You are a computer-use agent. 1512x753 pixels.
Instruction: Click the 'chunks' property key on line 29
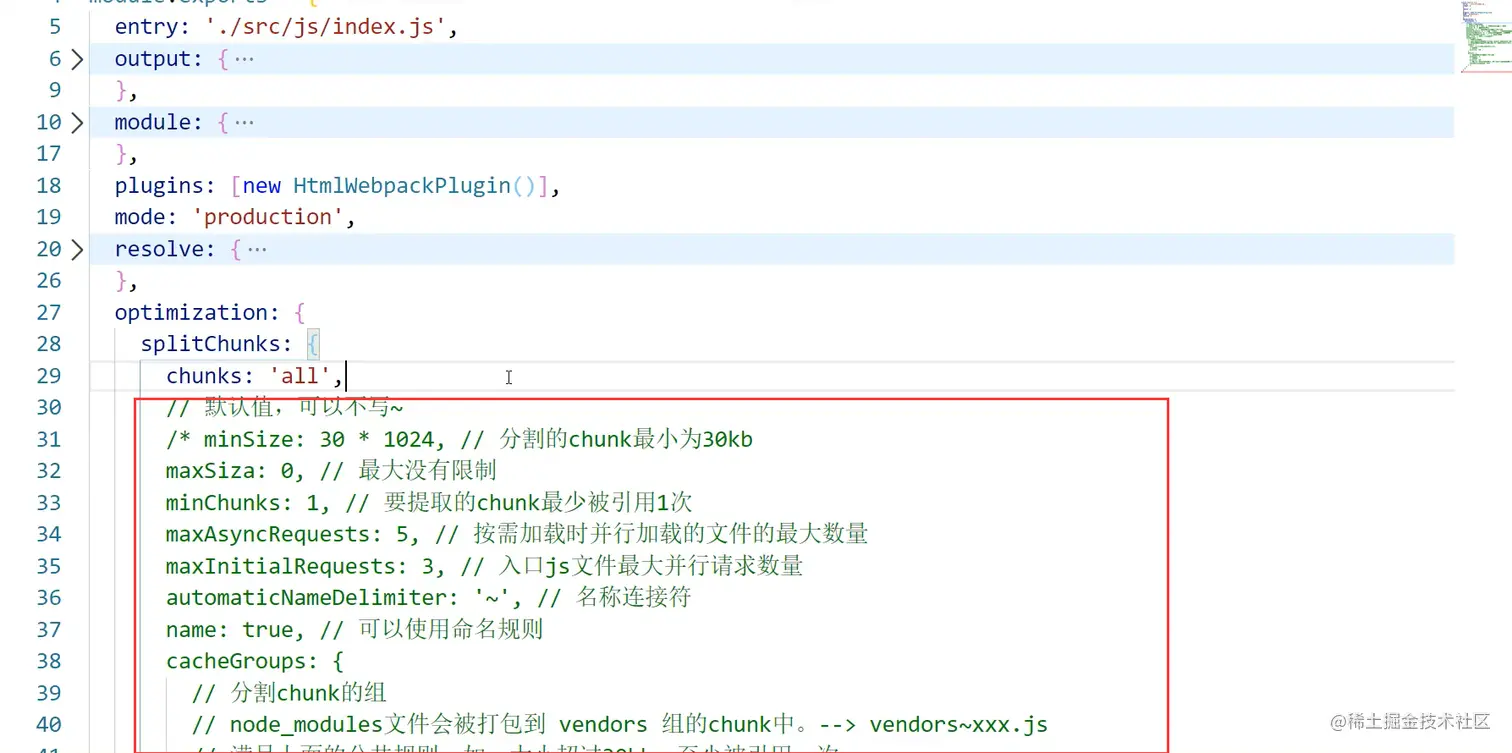point(204,376)
